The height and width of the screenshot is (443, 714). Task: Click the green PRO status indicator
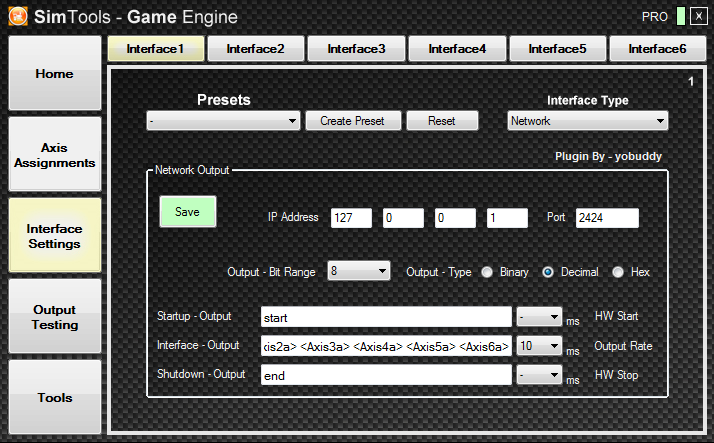coord(681,16)
